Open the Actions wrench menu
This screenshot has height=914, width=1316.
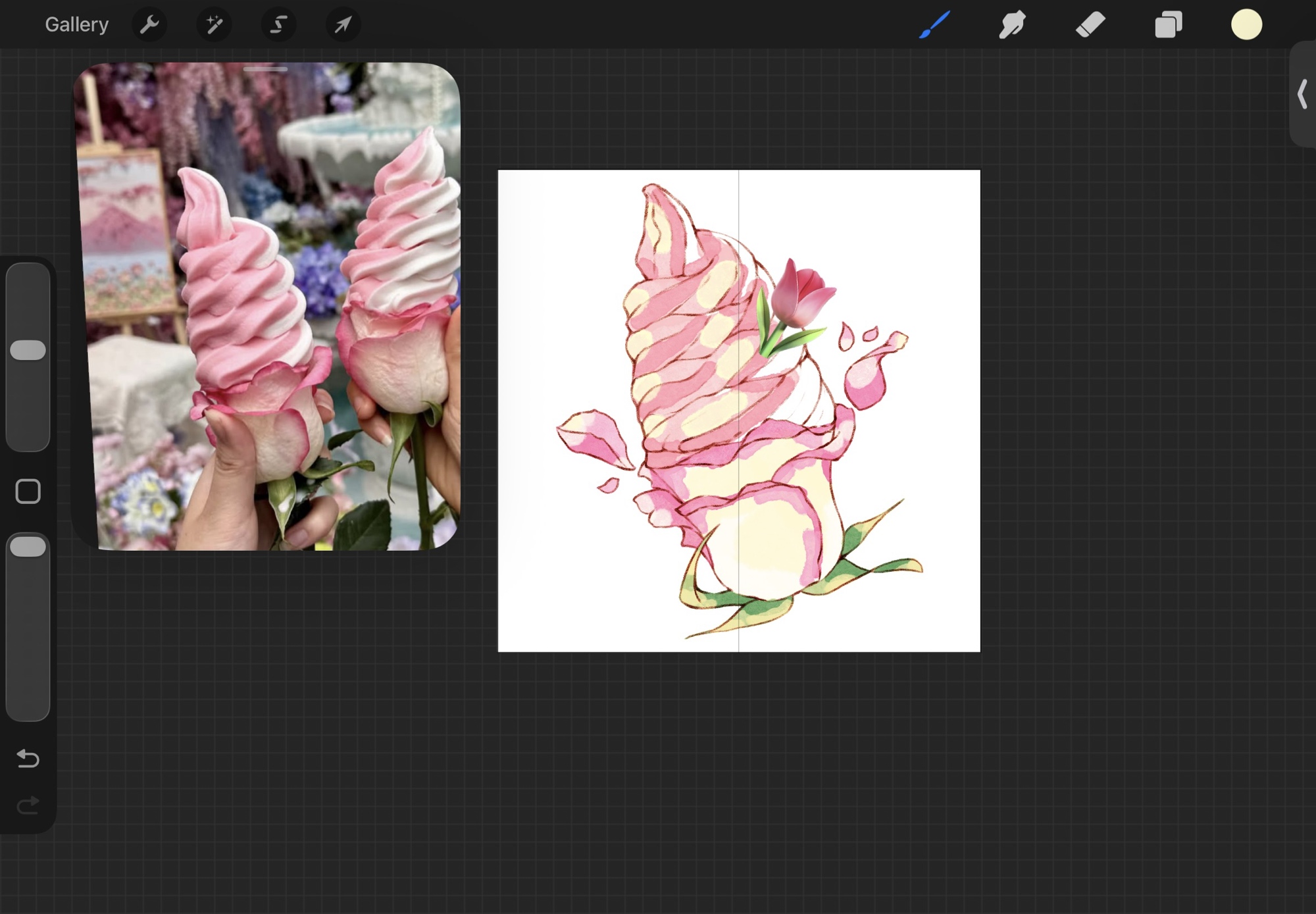pyautogui.click(x=149, y=25)
